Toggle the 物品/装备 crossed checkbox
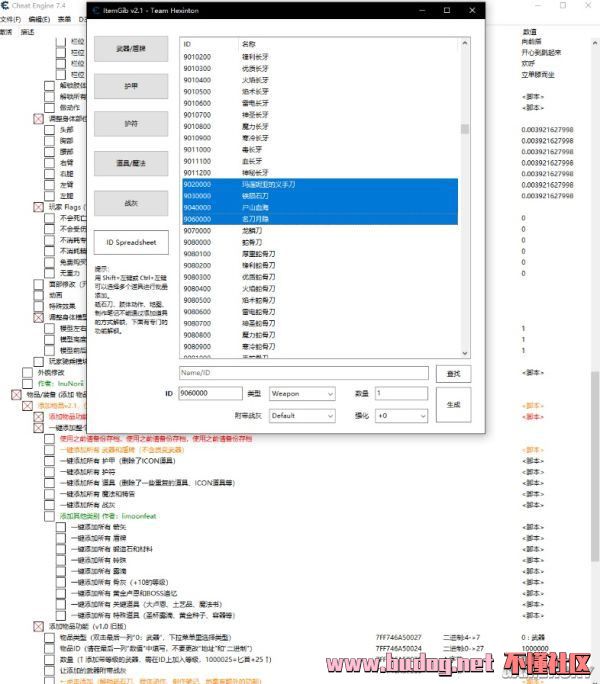The height and width of the screenshot is (684, 600). (x=16, y=395)
